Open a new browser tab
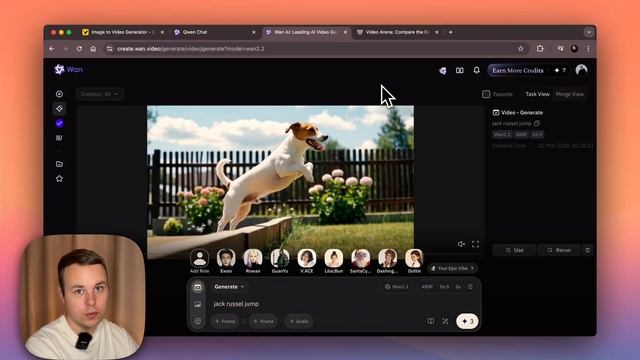640x360 pixels. [451, 32]
